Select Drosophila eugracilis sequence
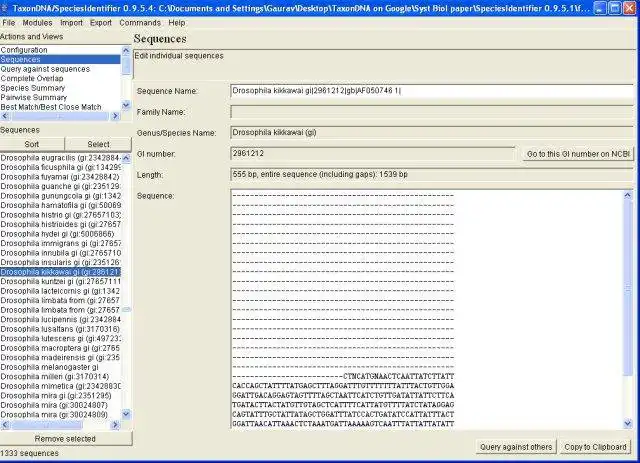The image size is (640, 463). [x=60, y=158]
